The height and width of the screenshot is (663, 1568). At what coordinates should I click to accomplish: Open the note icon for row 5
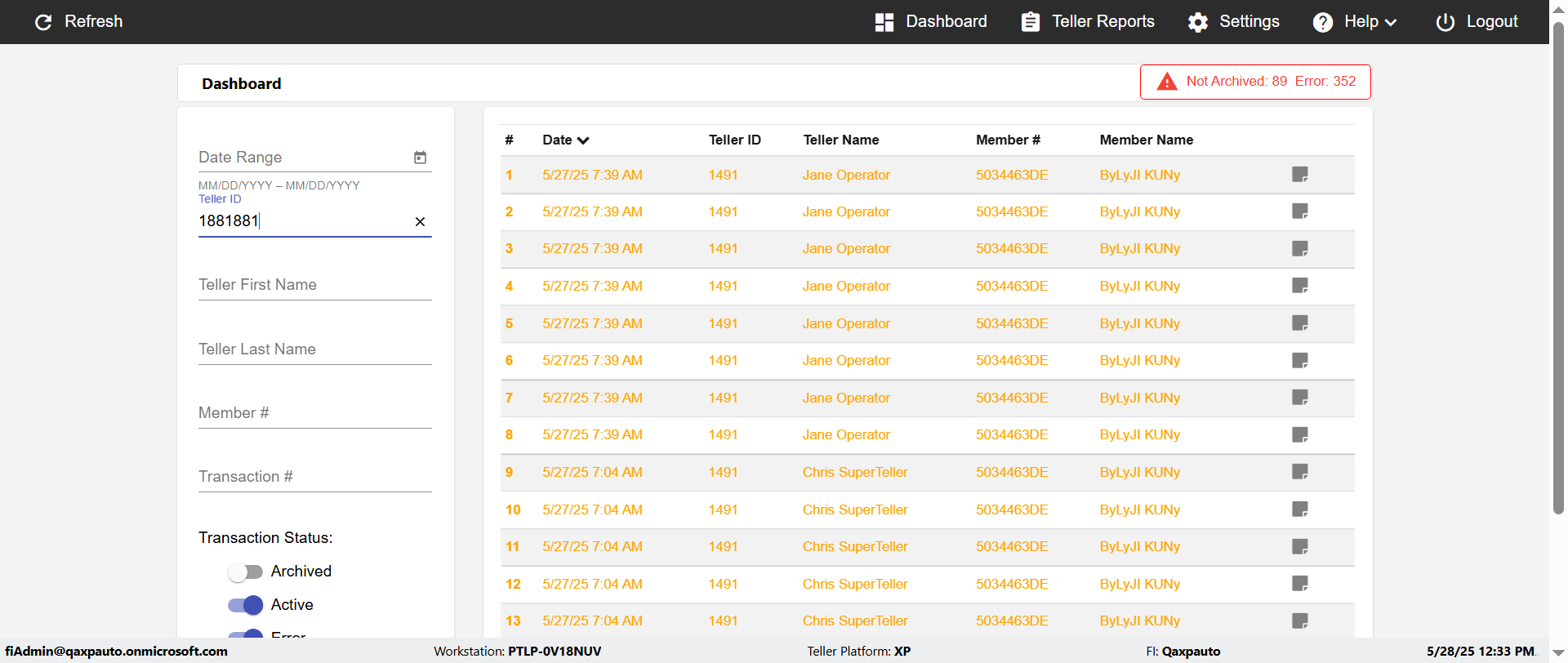point(1299,323)
